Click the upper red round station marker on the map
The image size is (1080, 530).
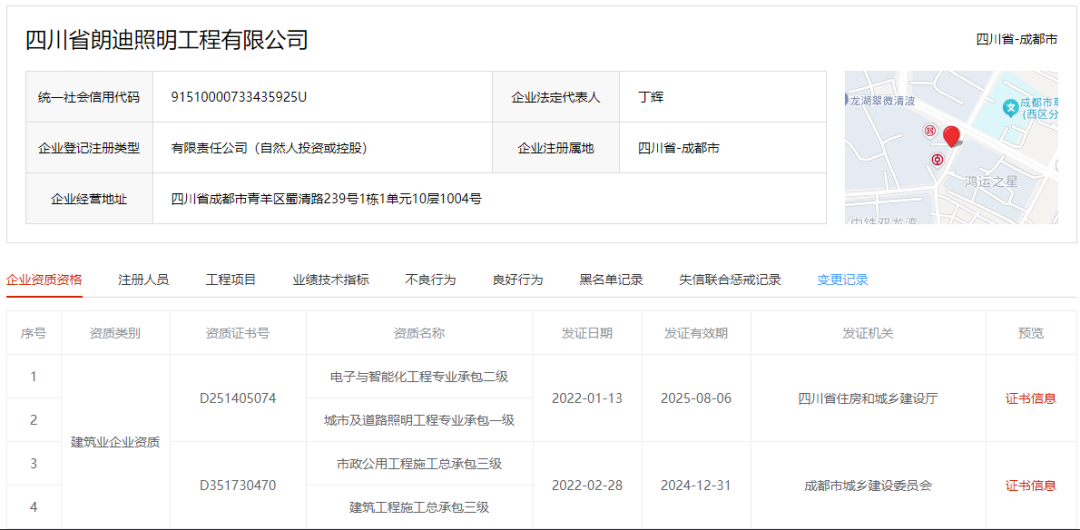(929, 130)
